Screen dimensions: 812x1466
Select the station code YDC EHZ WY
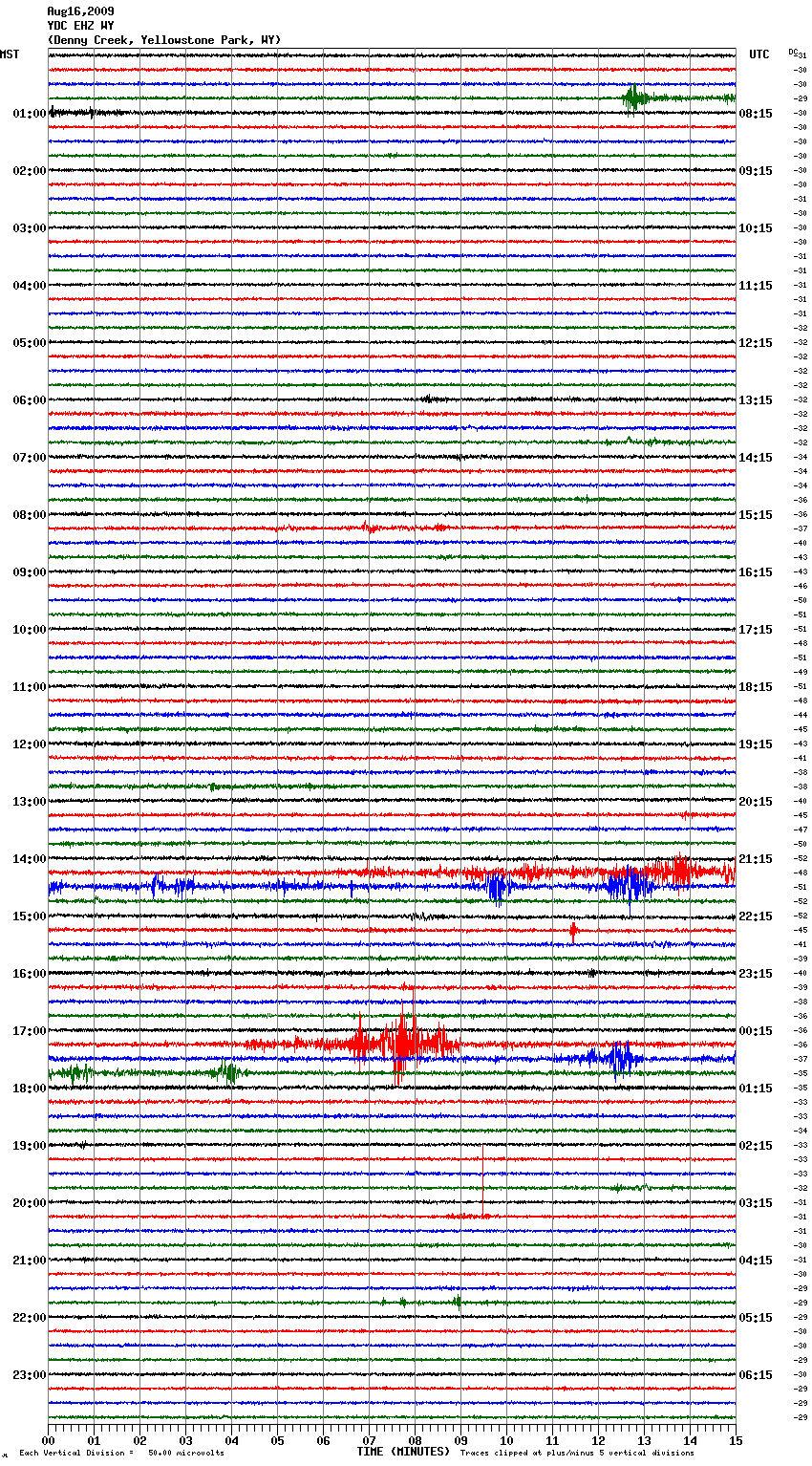pos(80,26)
